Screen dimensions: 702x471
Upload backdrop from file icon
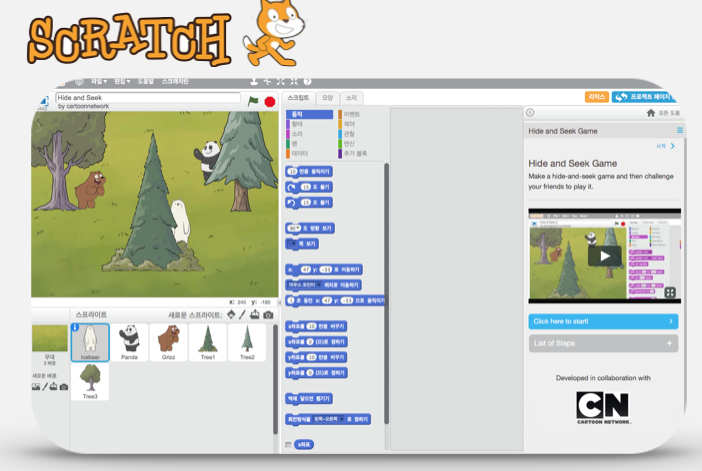(x=53, y=386)
